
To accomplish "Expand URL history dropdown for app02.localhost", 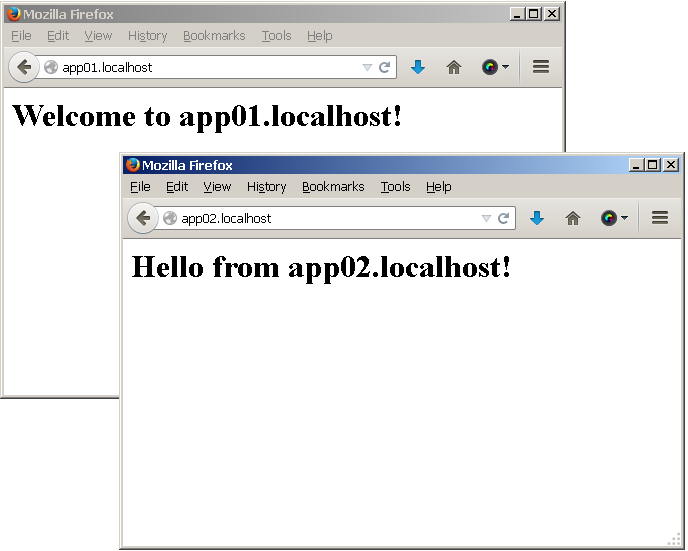I will point(486,218).
